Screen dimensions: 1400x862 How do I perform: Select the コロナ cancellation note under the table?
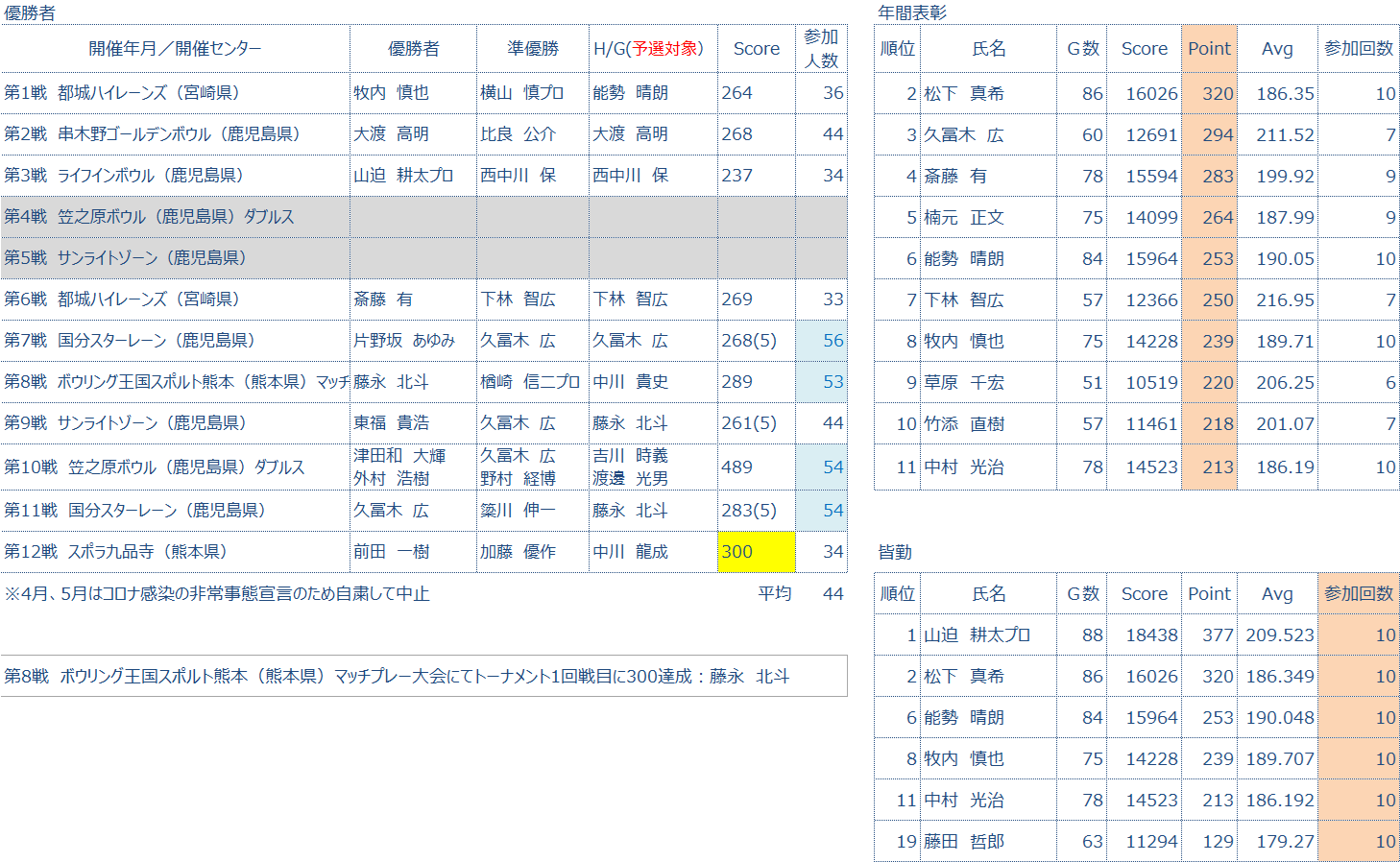click(x=217, y=594)
